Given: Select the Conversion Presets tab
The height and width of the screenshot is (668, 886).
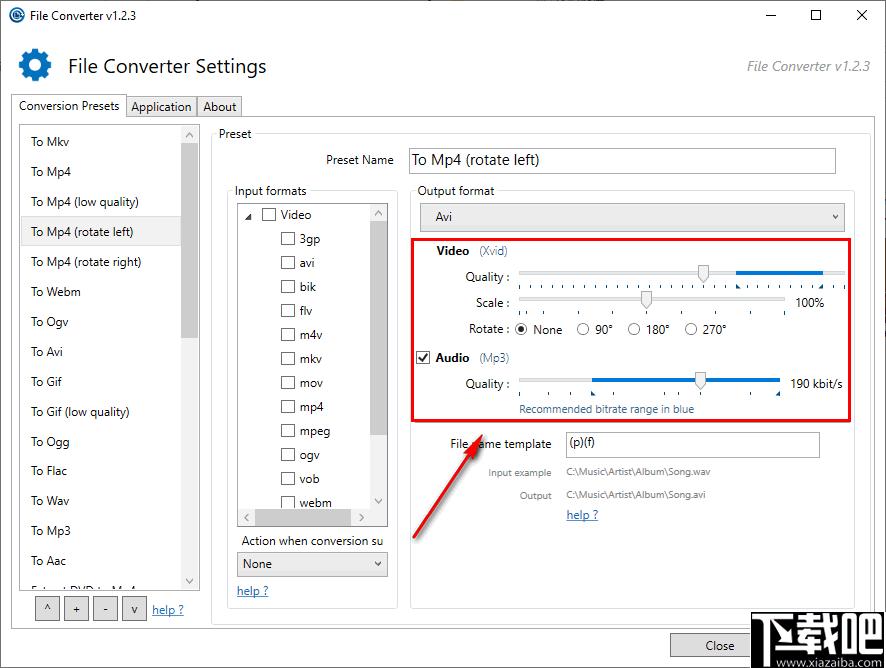Looking at the screenshot, I should (x=69, y=106).
